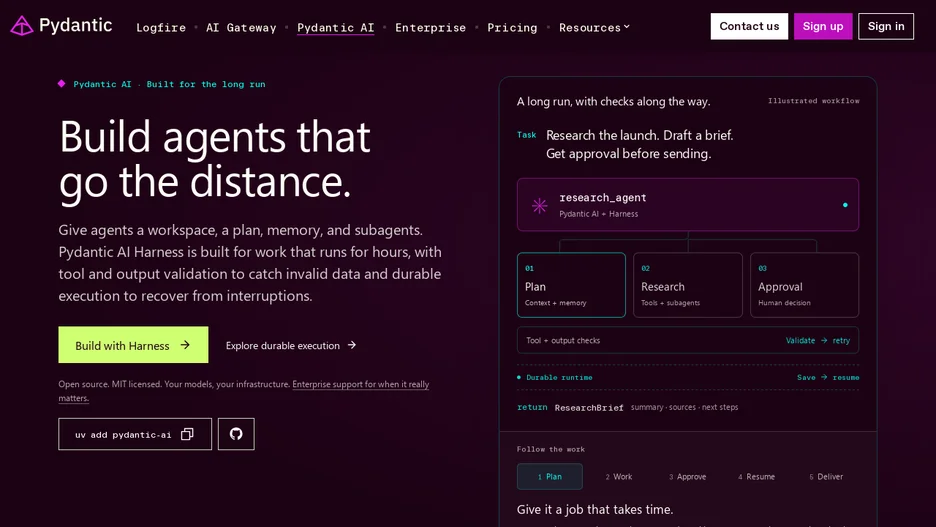The height and width of the screenshot is (527, 936).
Task: Click the 'Follow the work' label
Action: [x=550, y=449]
